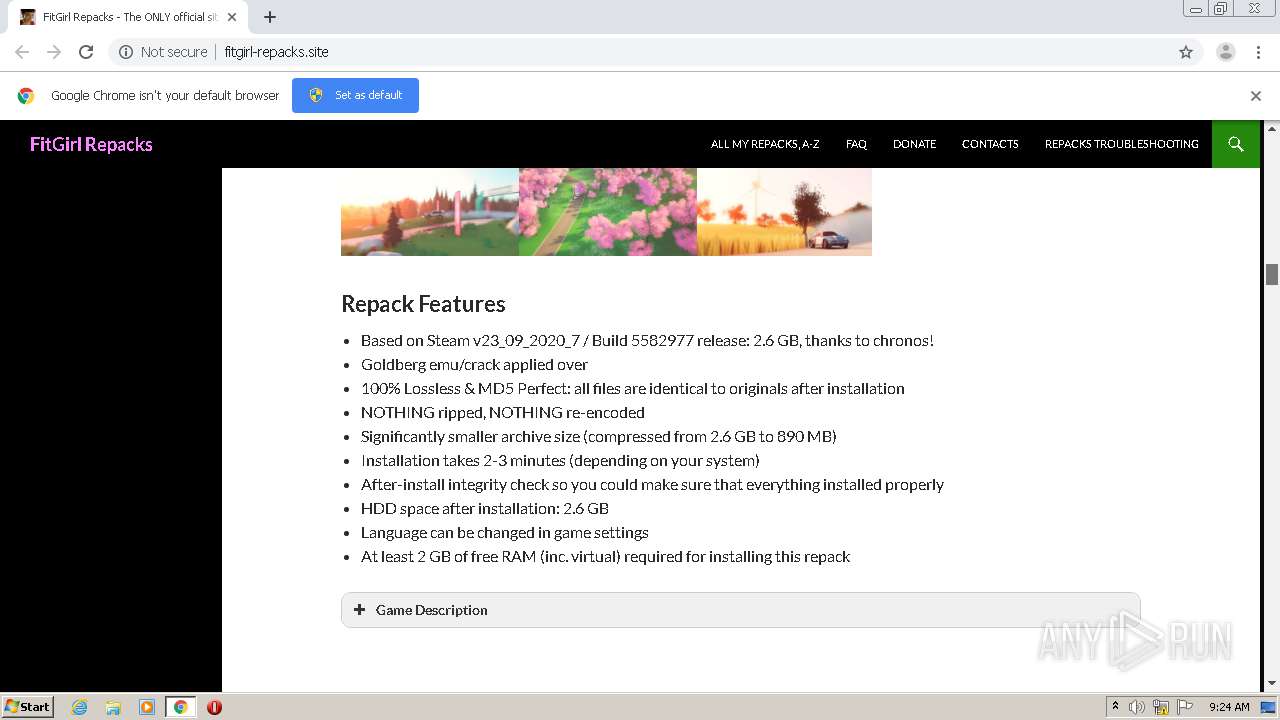Screen dimensions: 1280x720
Task: Bookmark this page with the star icon
Action: [x=1186, y=52]
